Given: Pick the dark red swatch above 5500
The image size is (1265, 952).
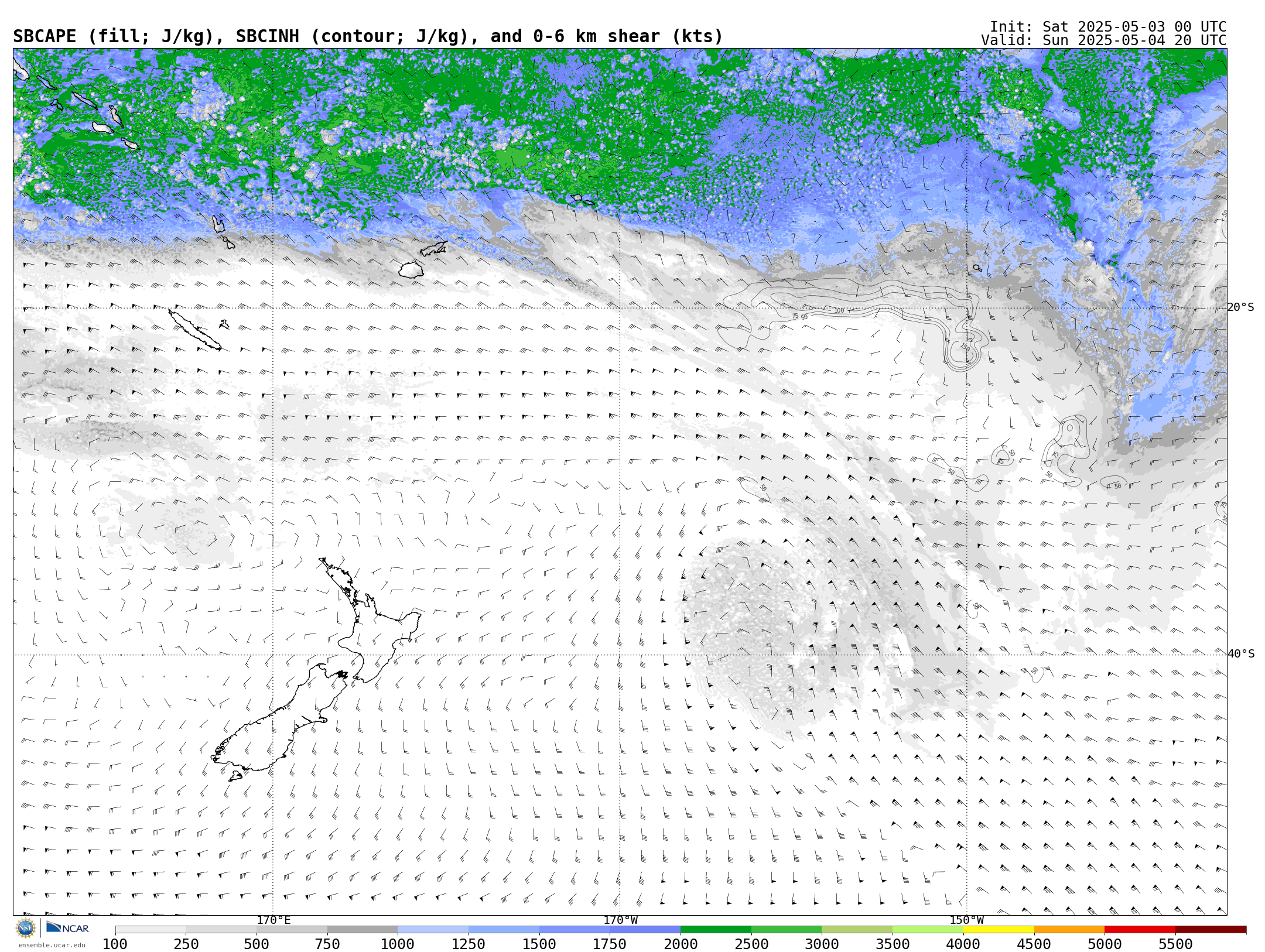Looking at the screenshot, I should pyautogui.click(x=1211, y=930).
